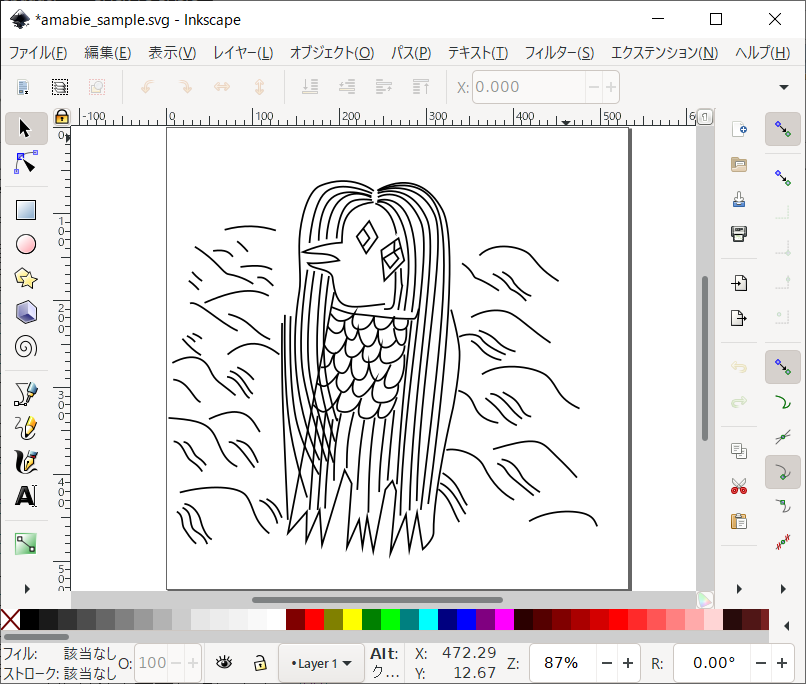Image resolution: width=806 pixels, height=684 pixels.
Task: Click the no-color X swatch
Action: click(x=10, y=619)
